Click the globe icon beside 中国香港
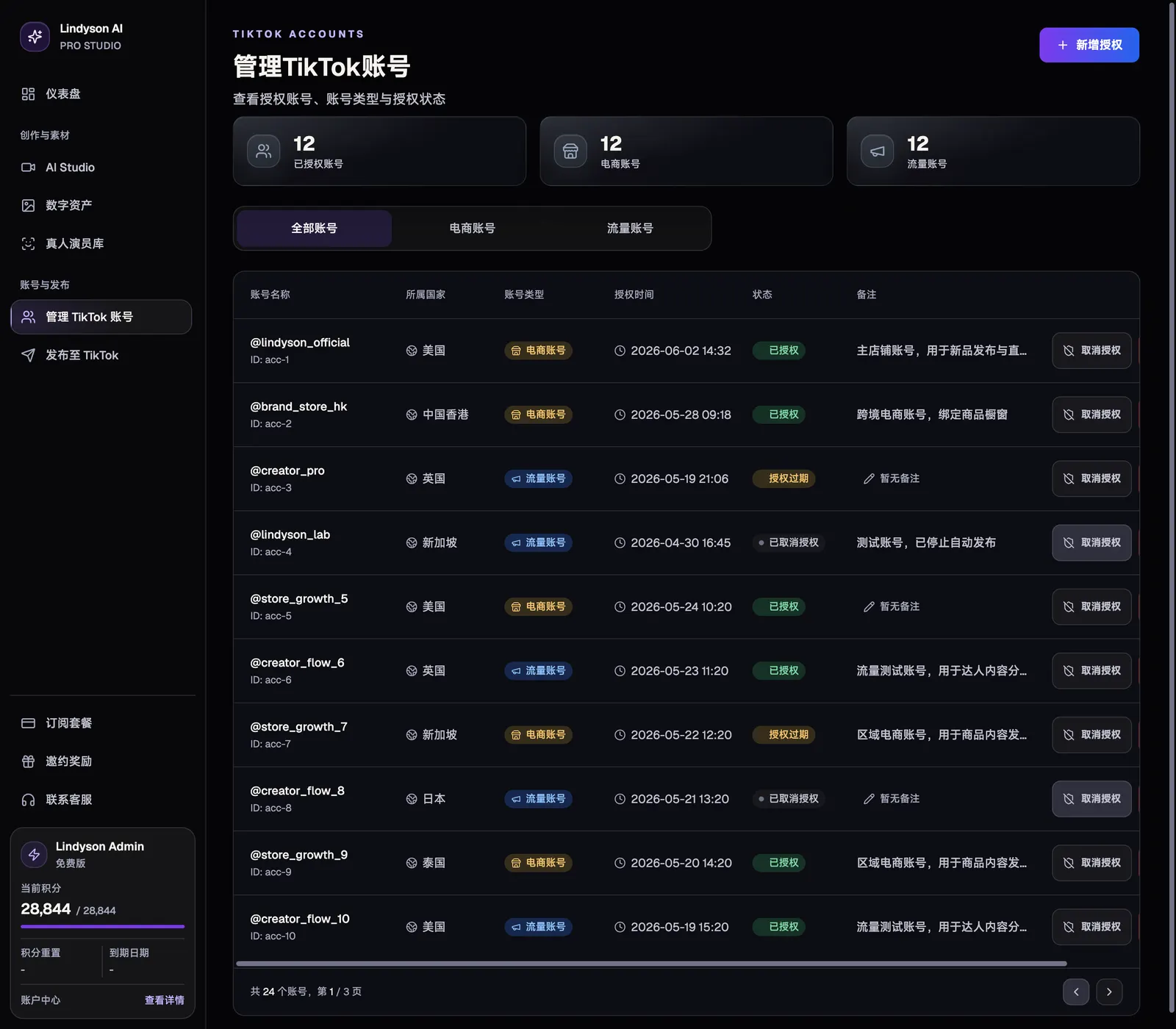The image size is (1176, 1029). 412,415
